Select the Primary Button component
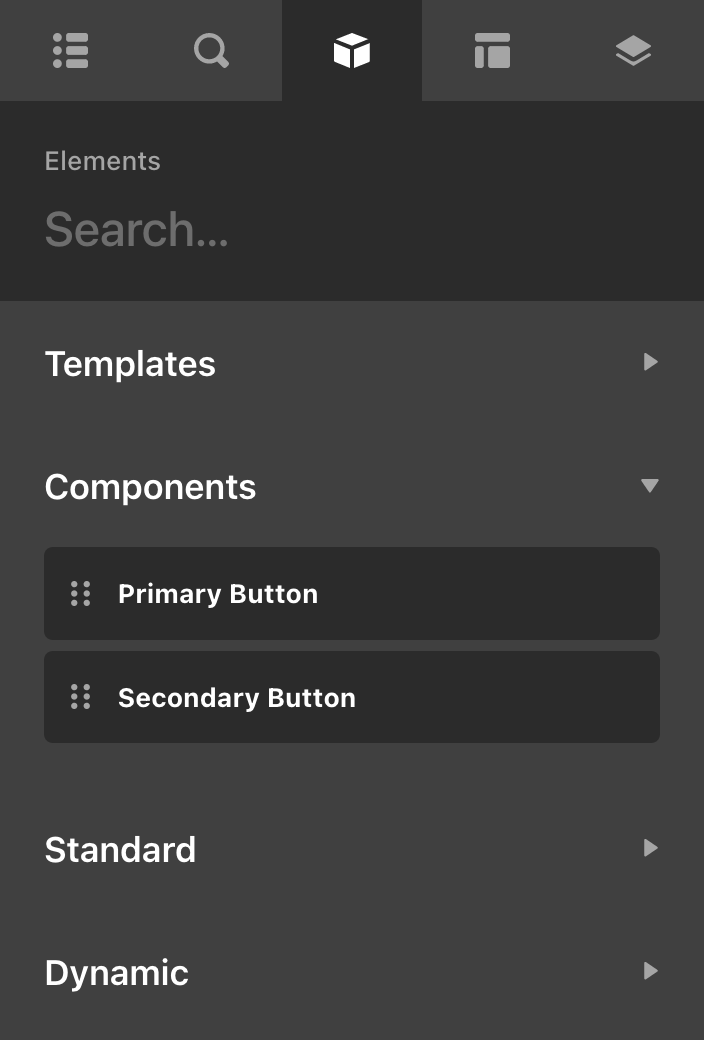This screenshot has width=704, height=1040. (x=352, y=593)
